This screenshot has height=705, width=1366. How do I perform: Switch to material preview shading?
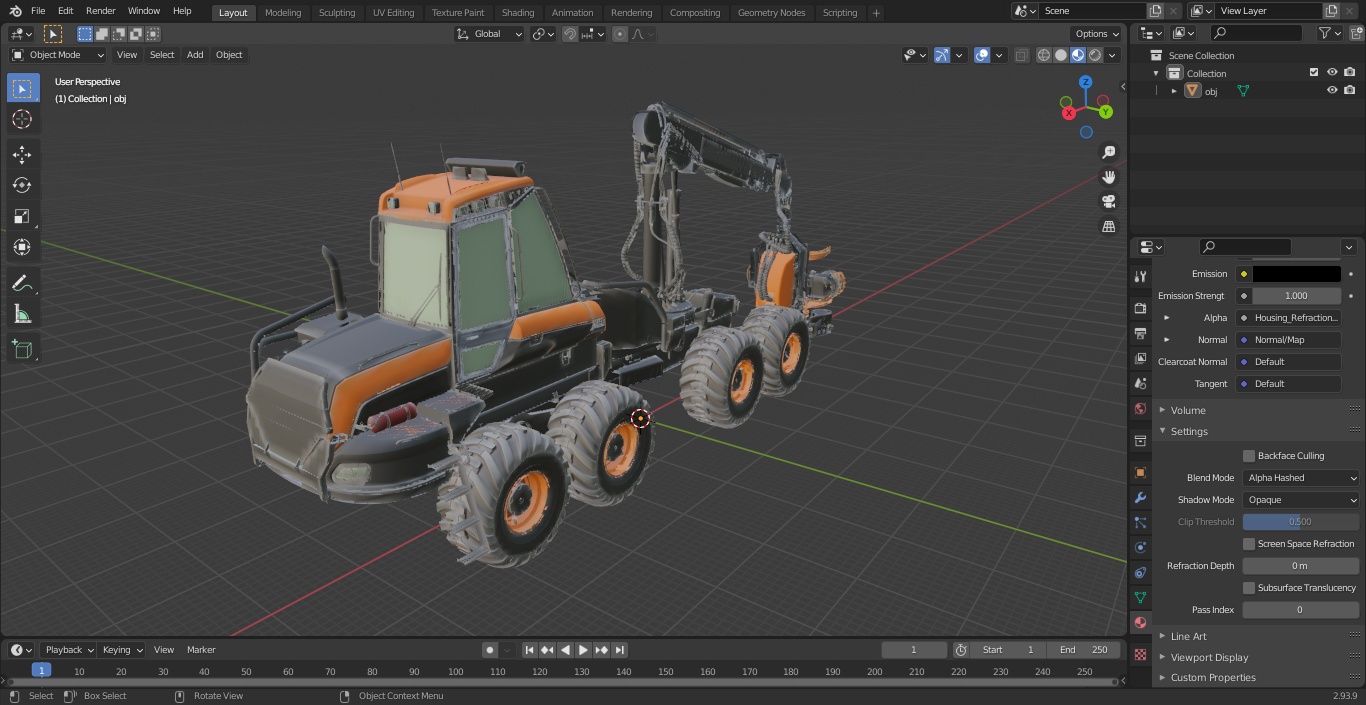pos(1078,55)
